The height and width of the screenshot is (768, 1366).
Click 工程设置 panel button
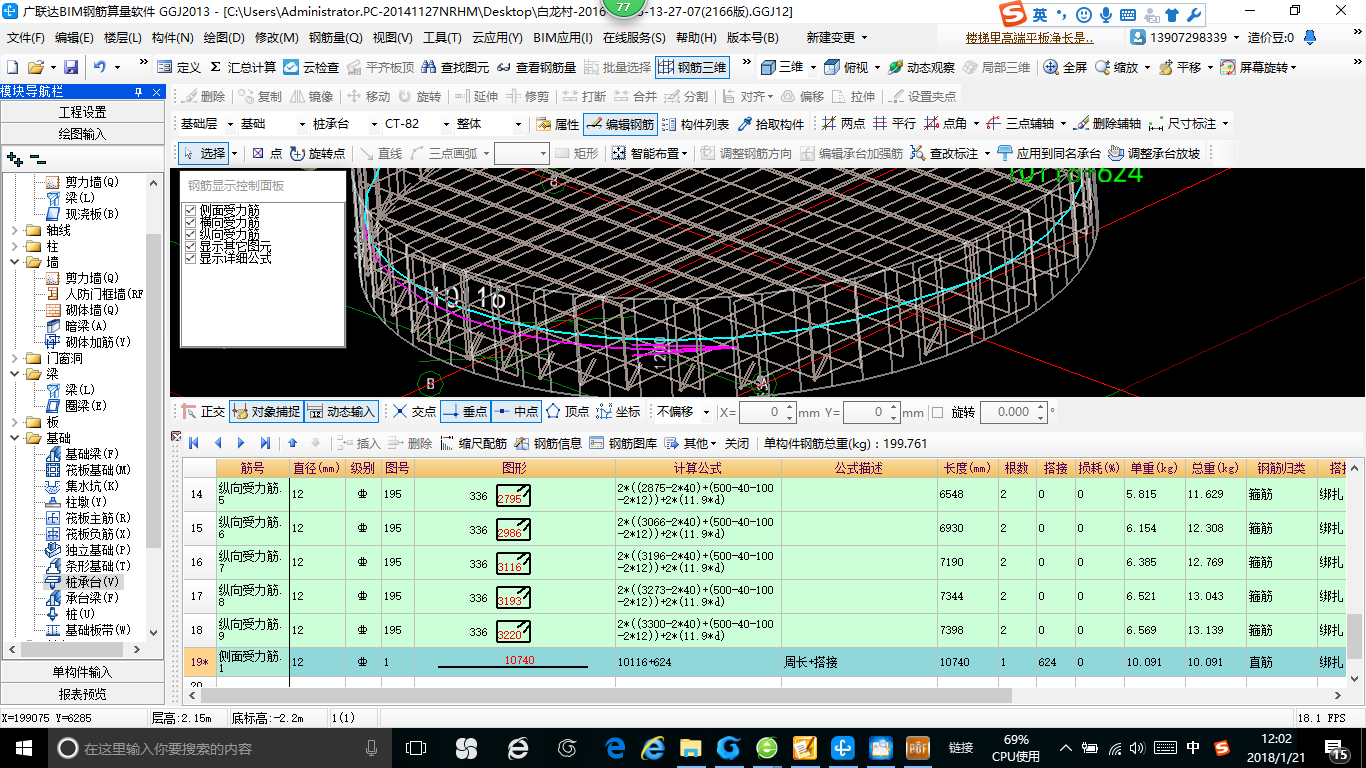82,112
